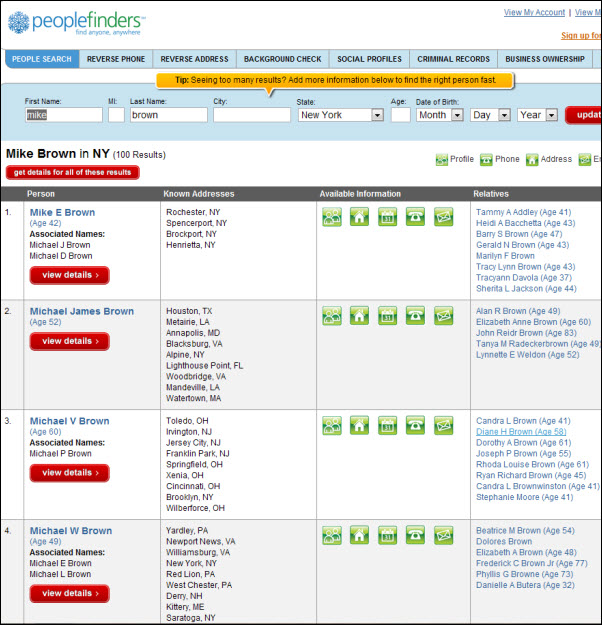Screen dimensions: 602x625
Task: Click the empty City field
Action: tap(252, 115)
